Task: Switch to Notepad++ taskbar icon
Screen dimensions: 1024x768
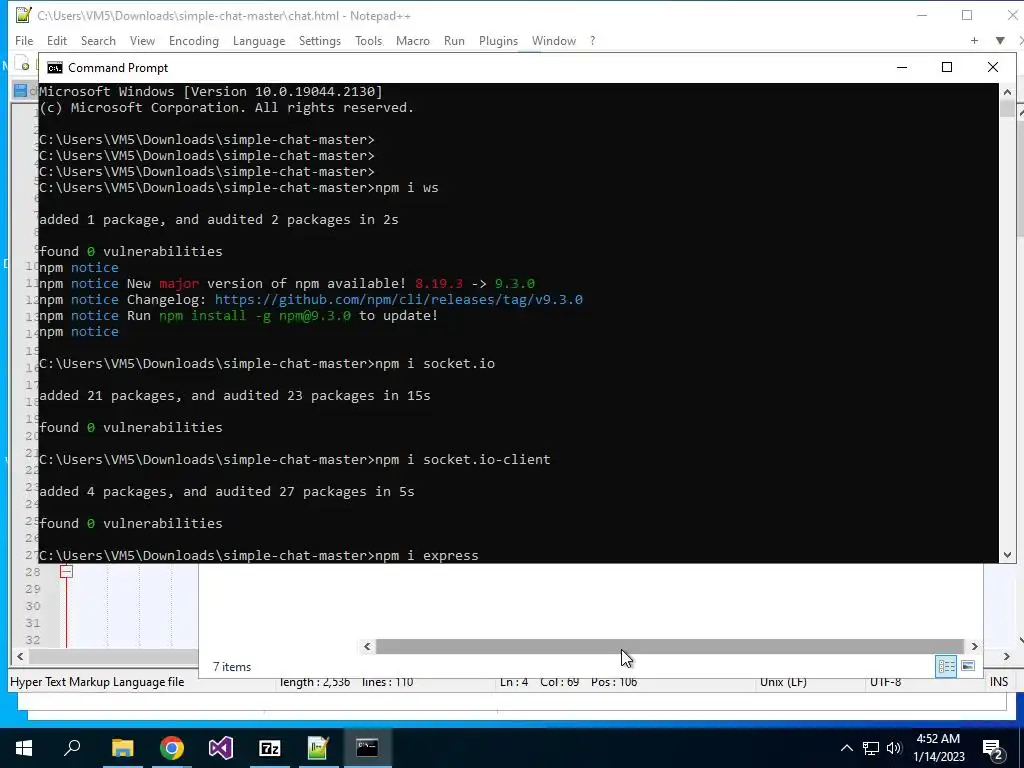Action: (318, 748)
